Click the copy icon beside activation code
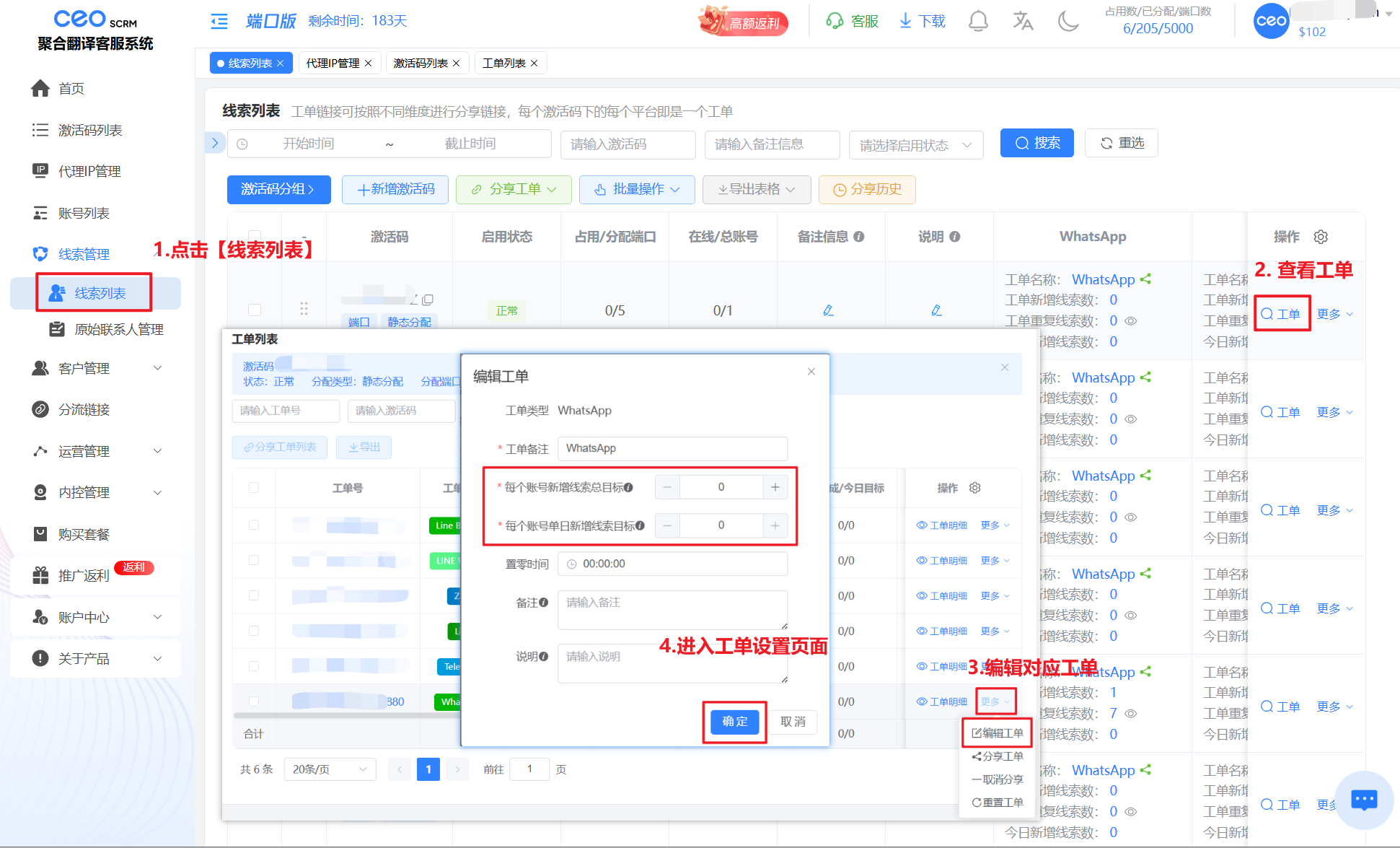1400x848 pixels. pyautogui.click(x=428, y=300)
